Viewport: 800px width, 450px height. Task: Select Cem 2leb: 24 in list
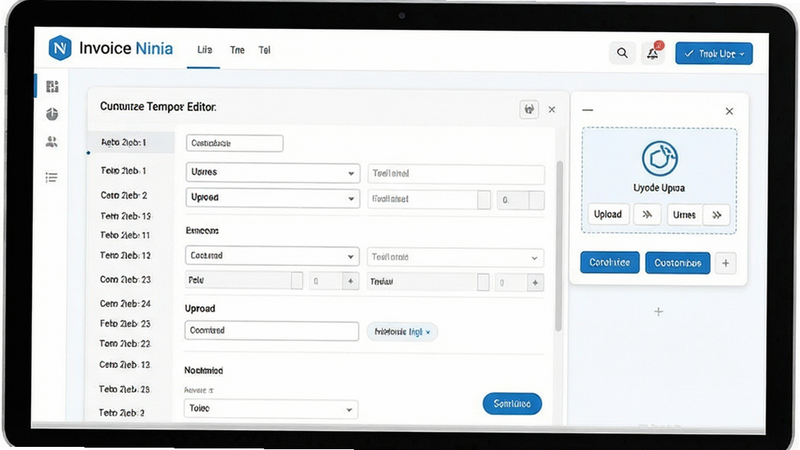point(126,304)
